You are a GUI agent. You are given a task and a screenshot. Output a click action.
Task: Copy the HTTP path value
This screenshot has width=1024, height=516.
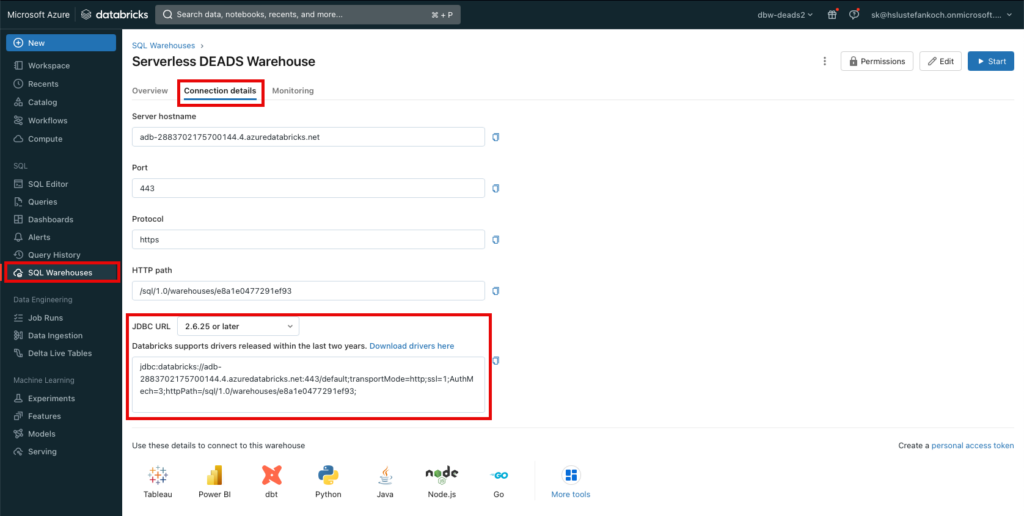tap(495, 291)
